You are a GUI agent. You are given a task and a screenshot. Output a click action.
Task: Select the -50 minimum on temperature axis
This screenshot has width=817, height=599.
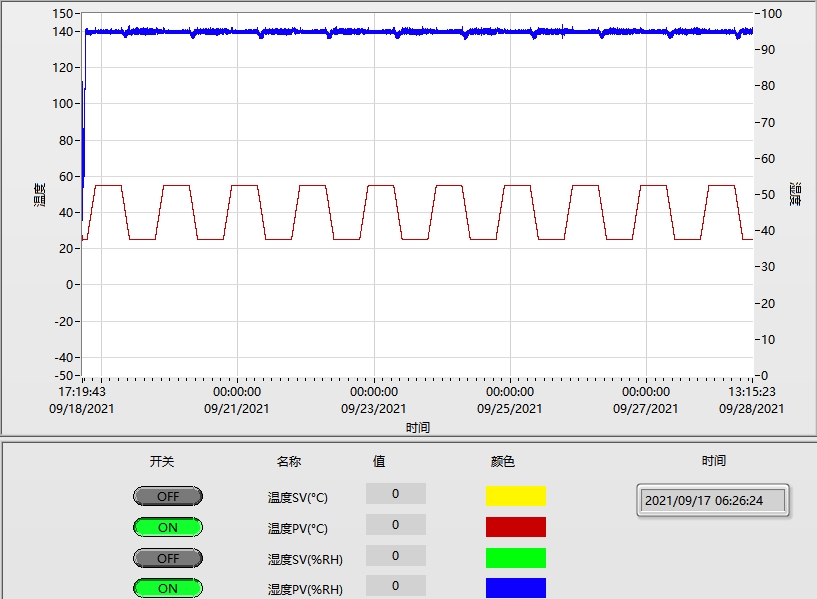[x=62, y=376]
